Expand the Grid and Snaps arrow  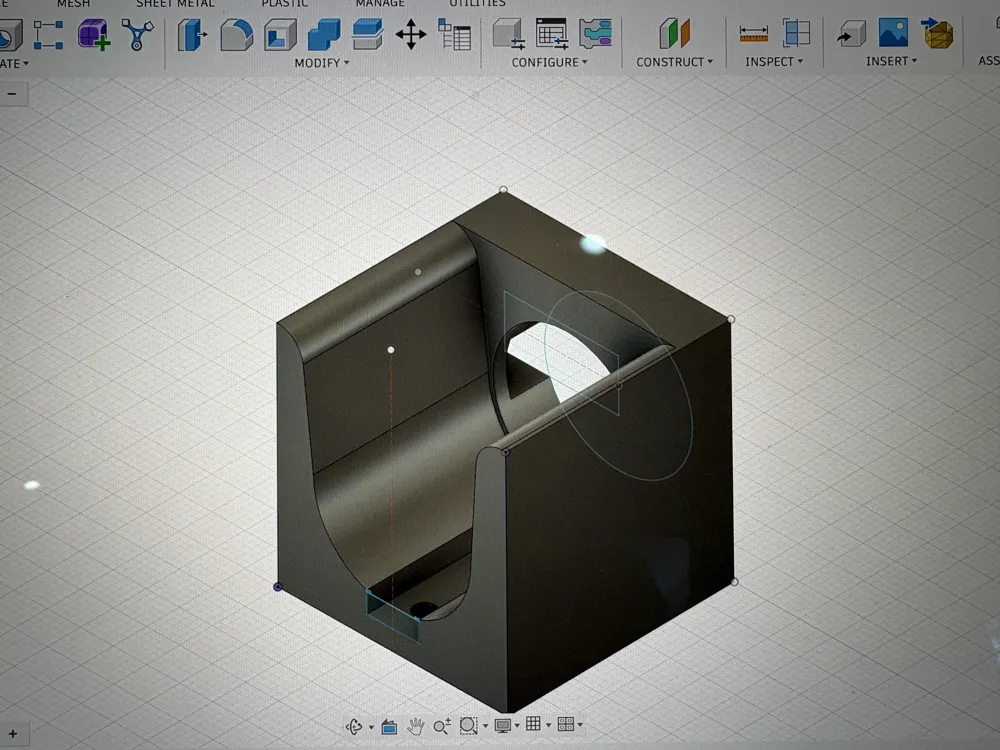click(548, 724)
